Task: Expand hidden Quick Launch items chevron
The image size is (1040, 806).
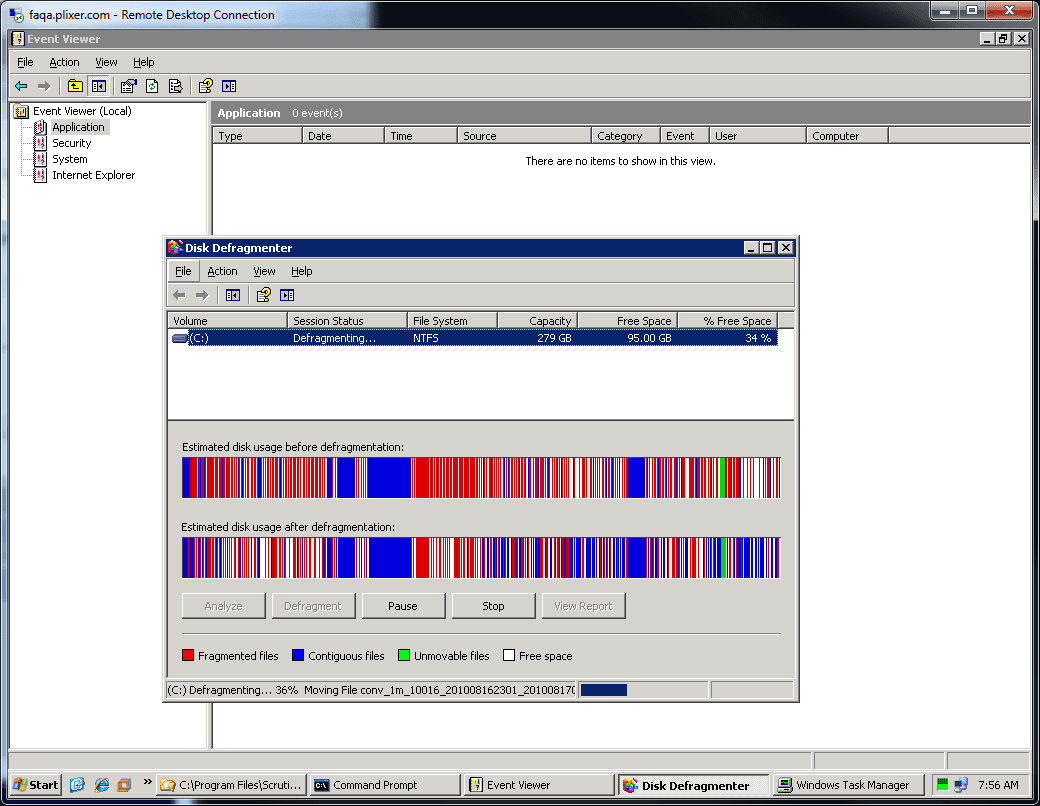Action: (x=147, y=782)
